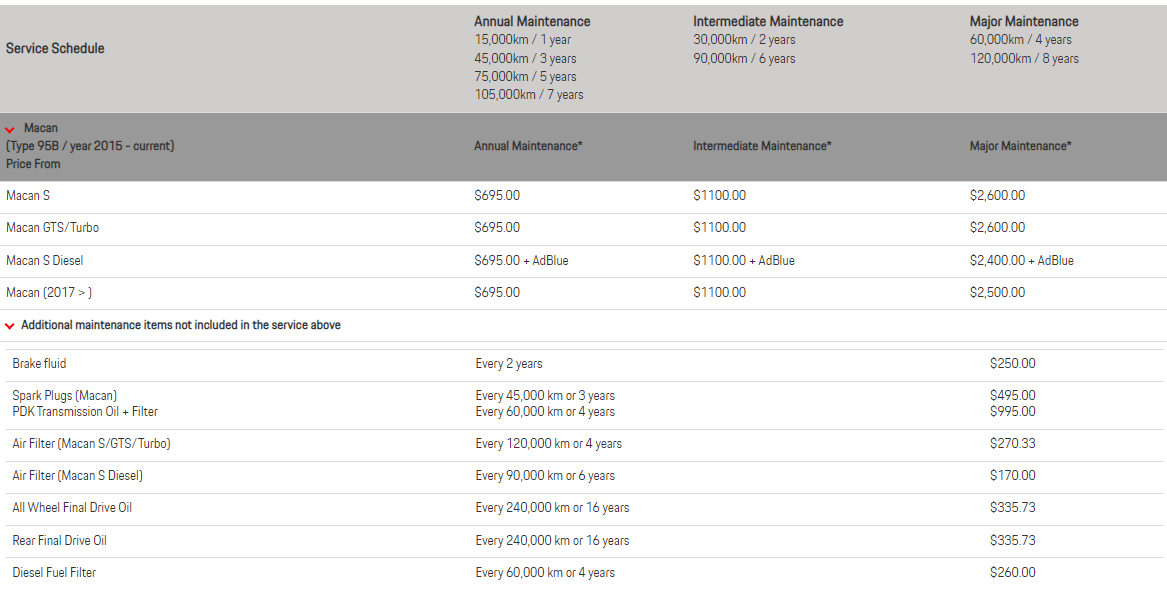
Task: Click Rear Final Drive Oil item
Action: point(59,541)
